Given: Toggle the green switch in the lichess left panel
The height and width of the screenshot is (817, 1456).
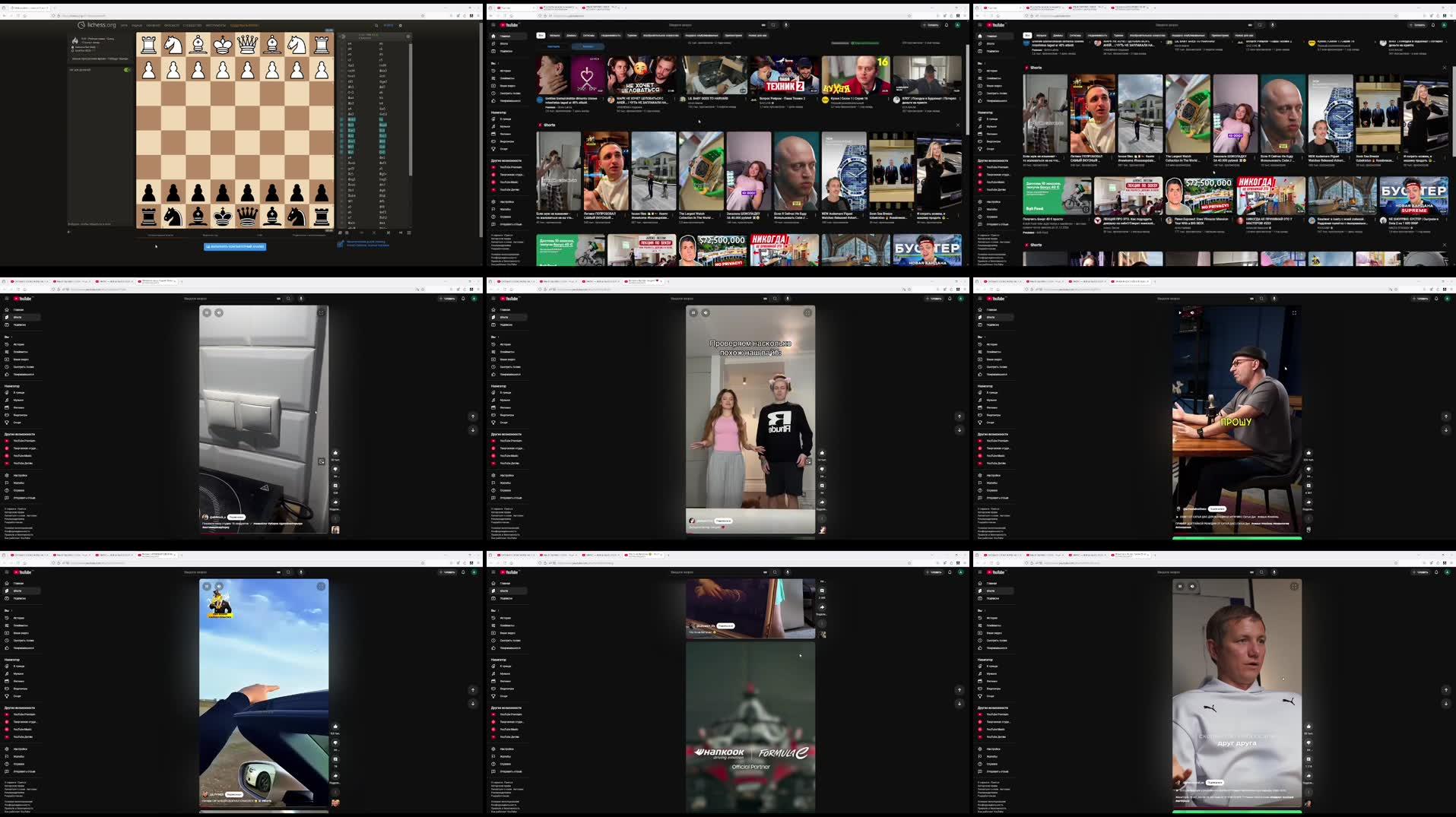Looking at the screenshot, I should 127,70.
